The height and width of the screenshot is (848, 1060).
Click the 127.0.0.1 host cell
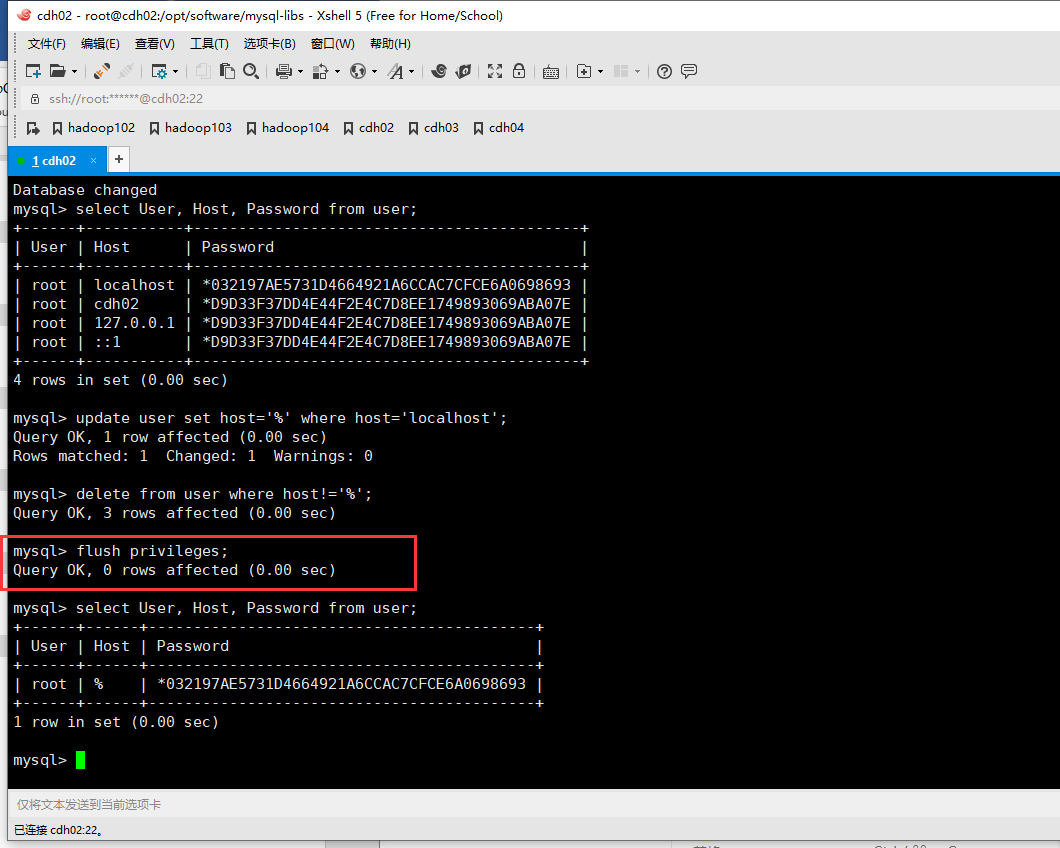[134, 323]
